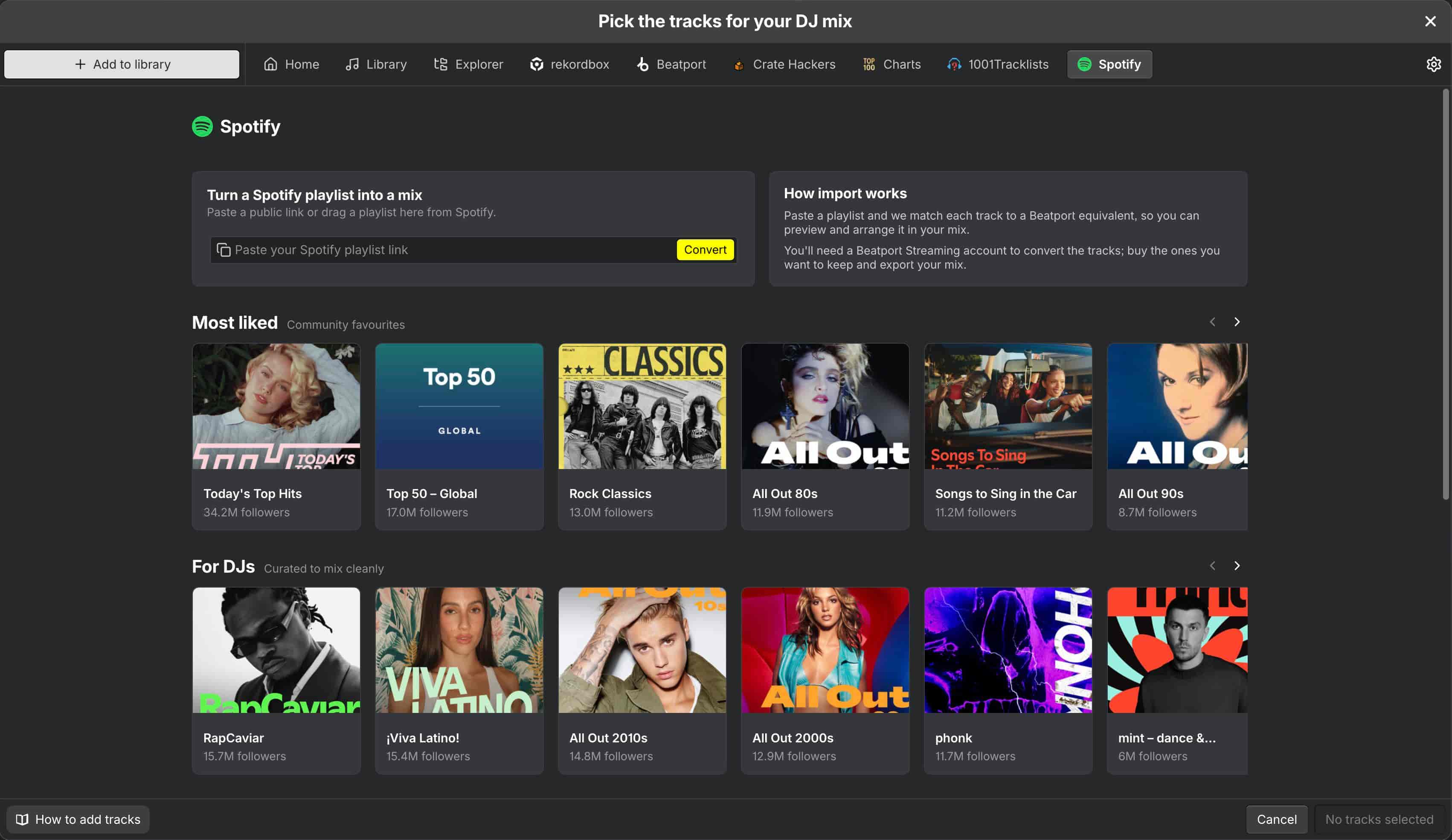Click Add to library button
This screenshot has width=1452, height=840.
tap(122, 64)
